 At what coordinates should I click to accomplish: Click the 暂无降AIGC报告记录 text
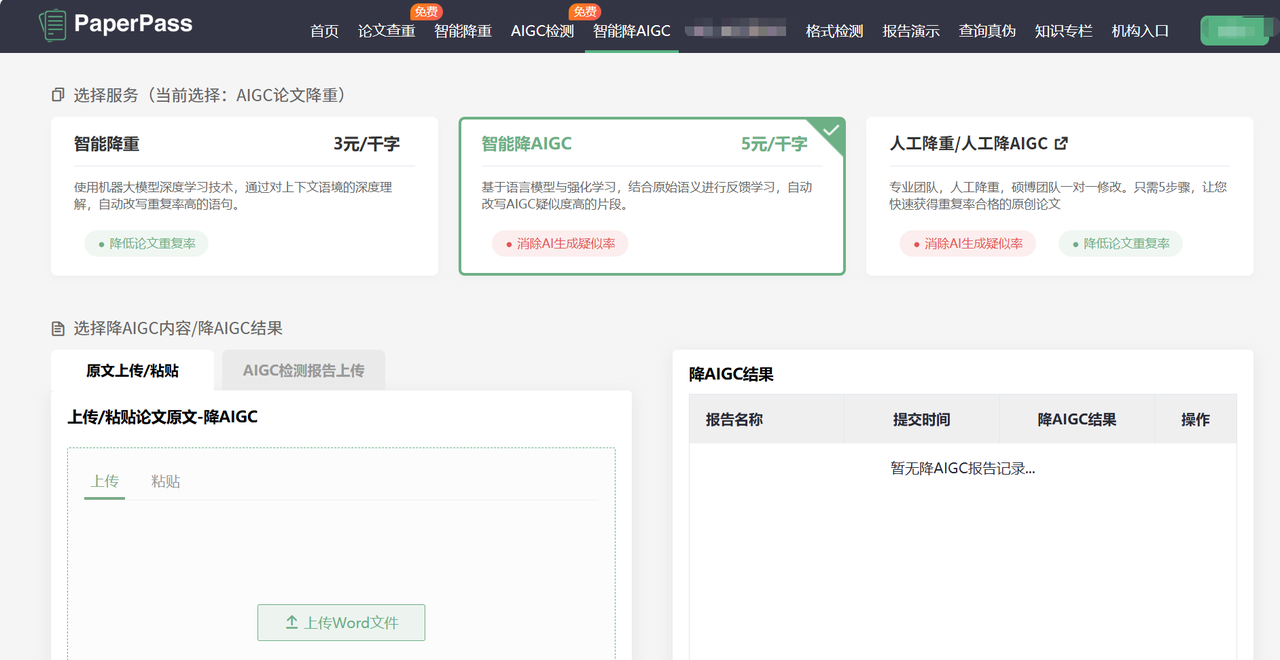(x=963, y=468)
